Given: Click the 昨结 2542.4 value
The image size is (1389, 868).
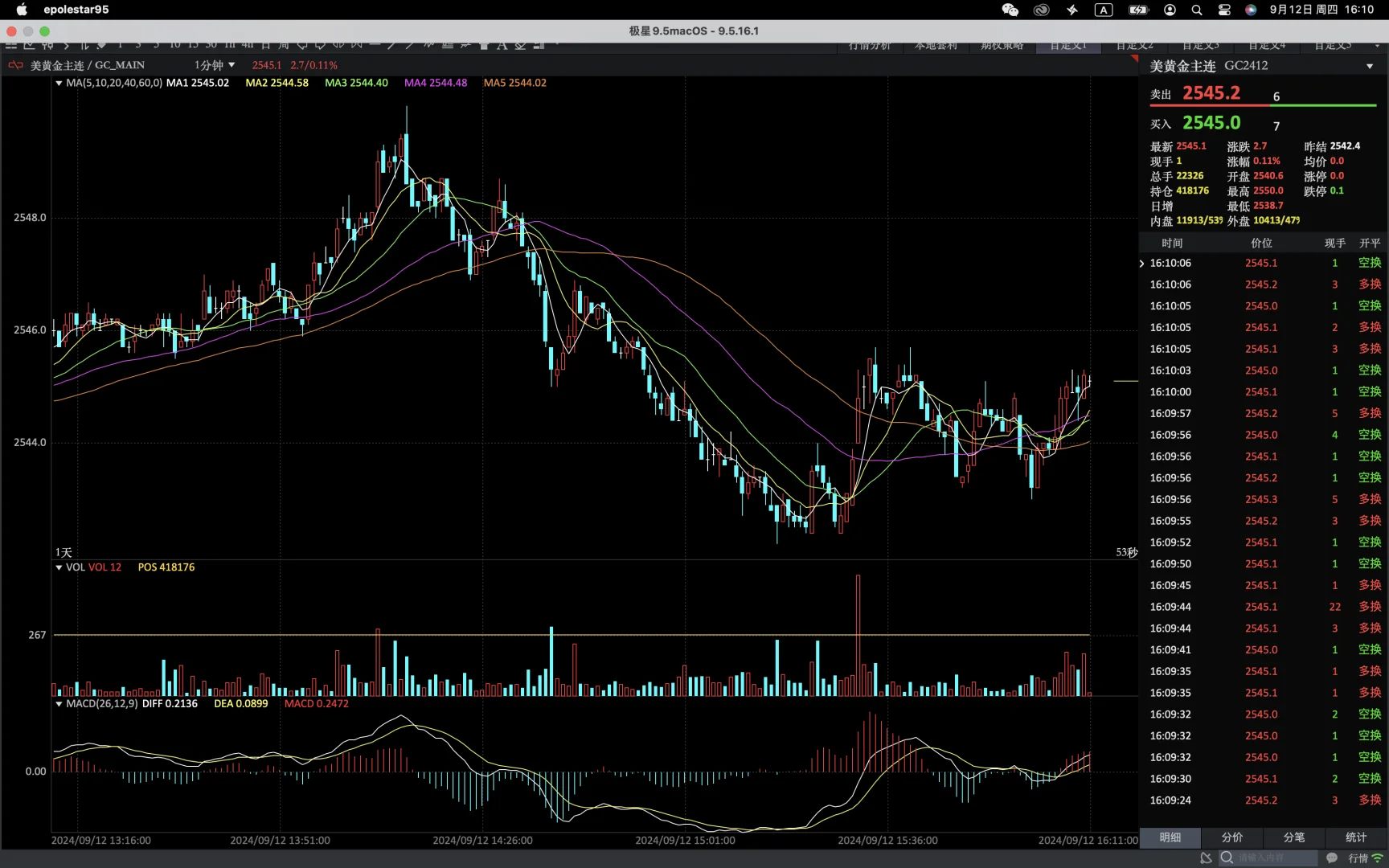Looking at the screenshot, I should coord(1345,146).
